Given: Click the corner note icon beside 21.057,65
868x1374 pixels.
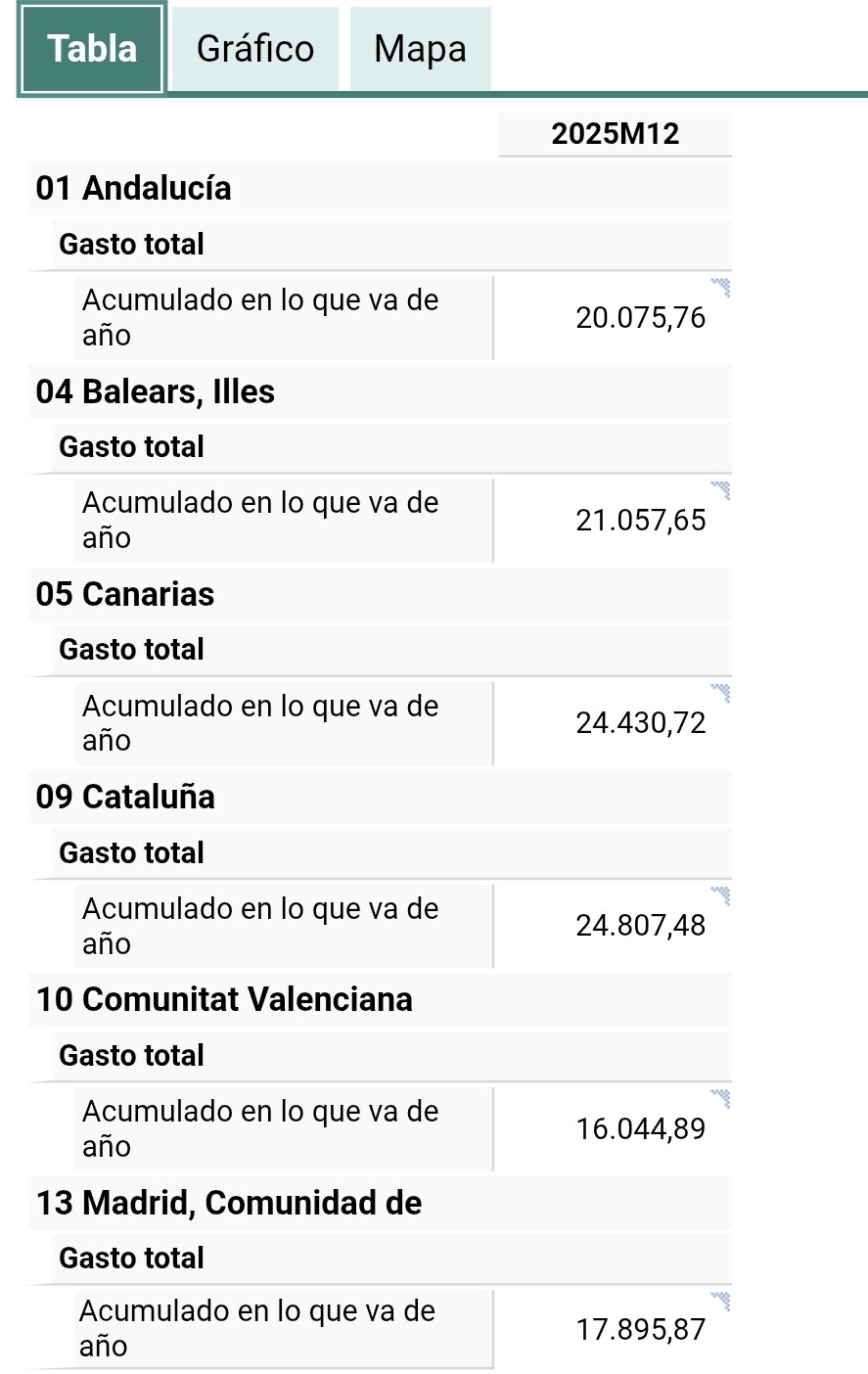Looking at the screenshot, I should coord(721,489).
